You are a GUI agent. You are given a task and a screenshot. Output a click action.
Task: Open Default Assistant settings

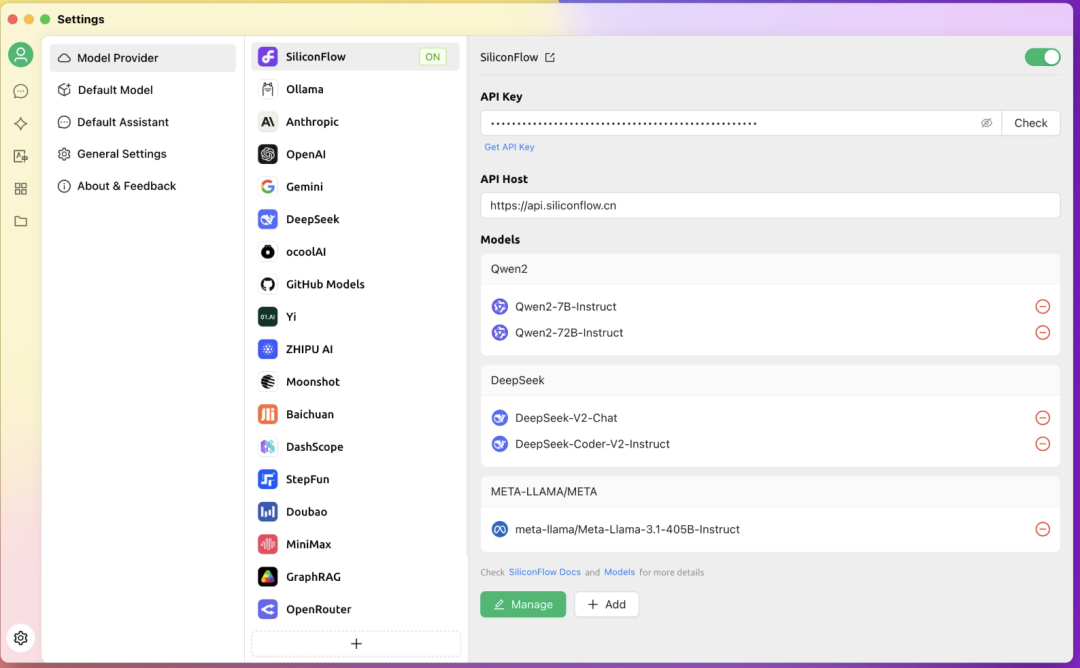click(143, 122)
